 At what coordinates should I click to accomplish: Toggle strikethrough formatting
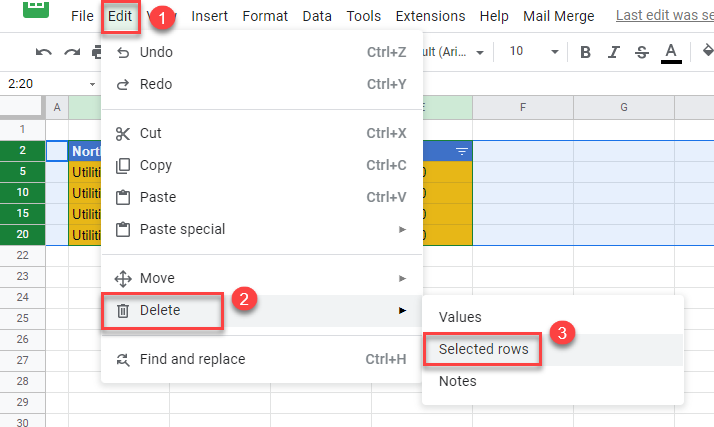(641, 52)
